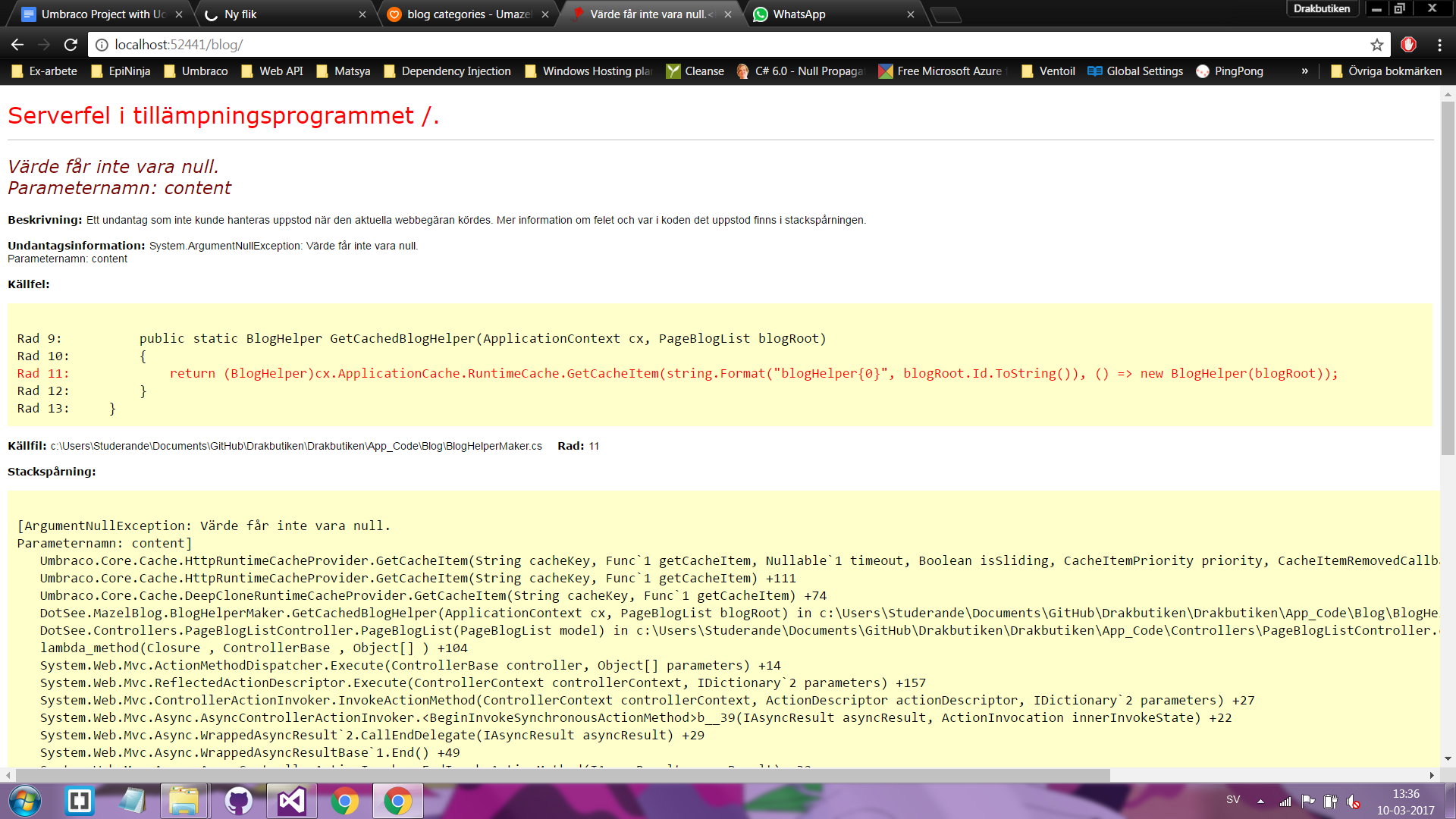This screenshot has width=1456, height=819.
Task: Open the Dependency Injection bookmark folder
Action: [447, 71]
